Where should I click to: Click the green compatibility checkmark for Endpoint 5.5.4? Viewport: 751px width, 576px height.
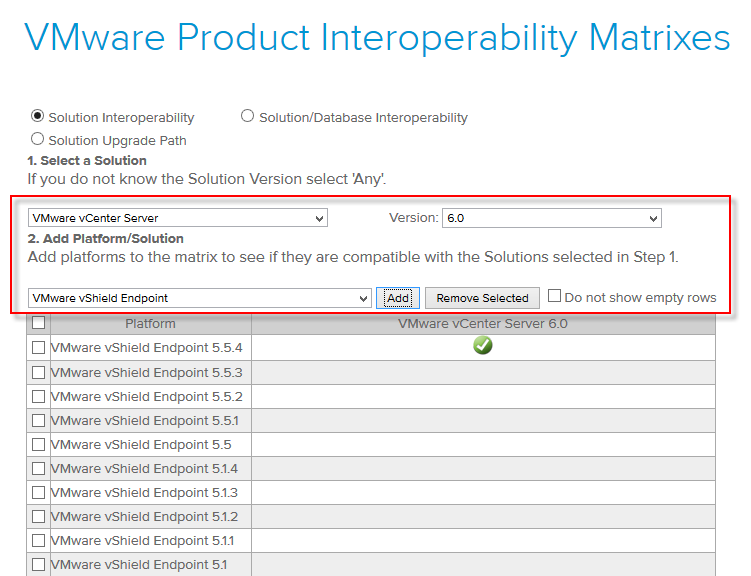pyautogui.click(x=483, y=345)
